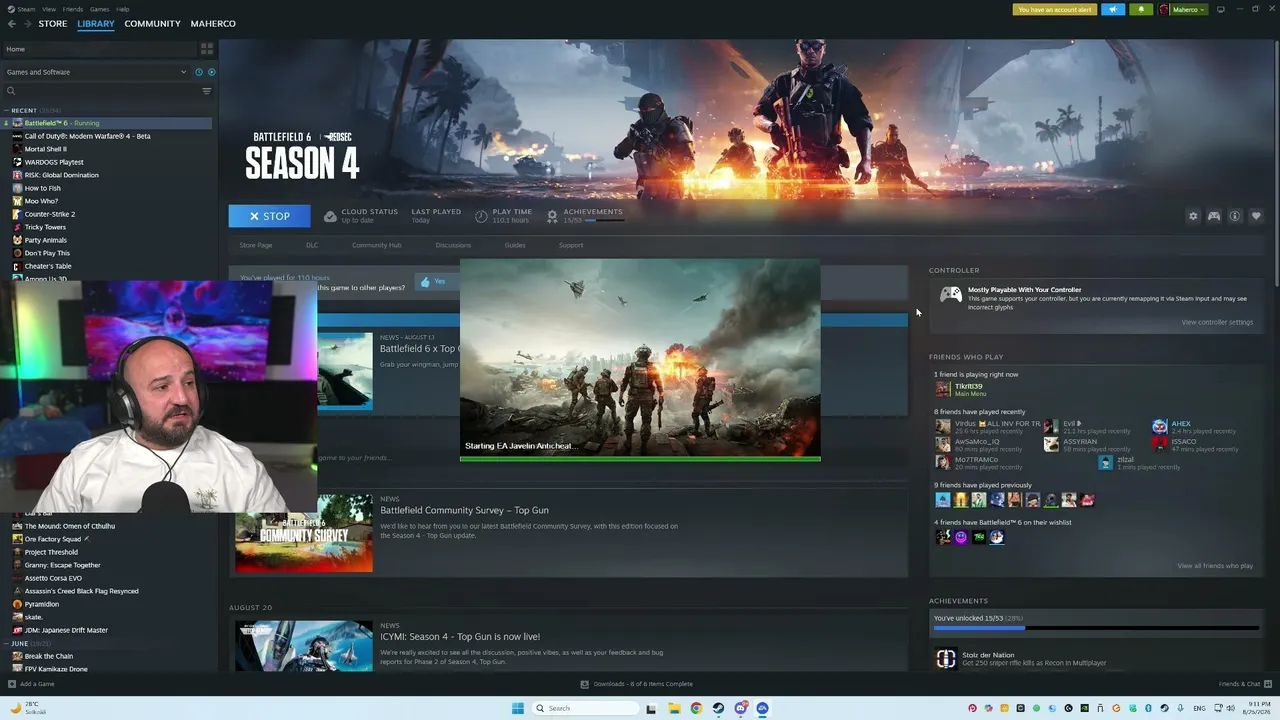Select Mortal Shell II in the library
The image size is (1280, 720).
point(46,149)
